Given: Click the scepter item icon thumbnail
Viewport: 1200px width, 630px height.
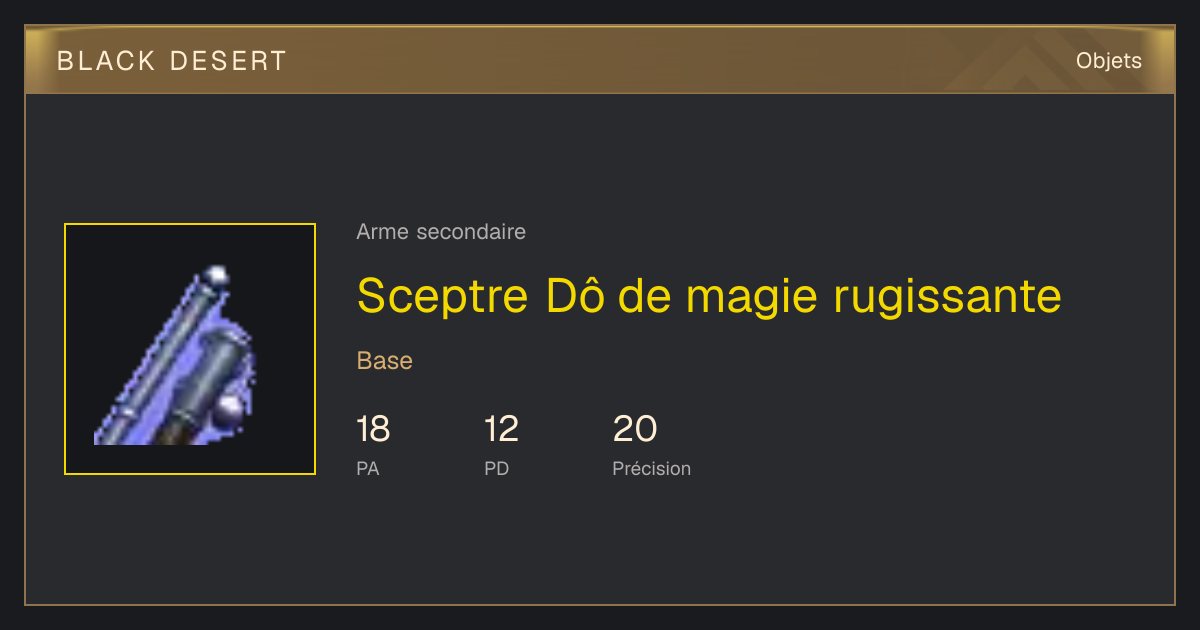Looking at the screenshot, I should (190, 349).
